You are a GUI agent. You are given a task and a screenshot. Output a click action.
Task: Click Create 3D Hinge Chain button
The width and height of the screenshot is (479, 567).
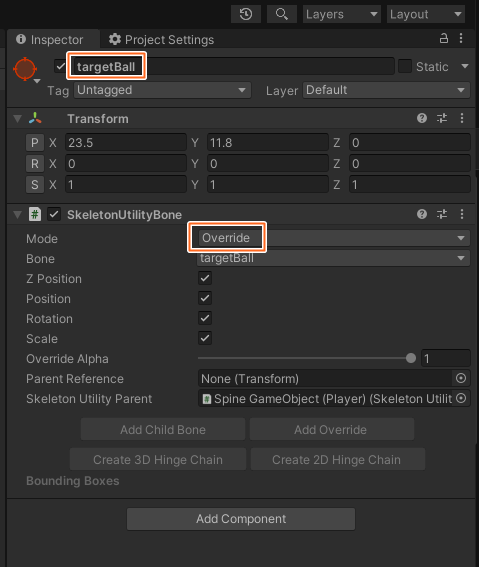158,459
